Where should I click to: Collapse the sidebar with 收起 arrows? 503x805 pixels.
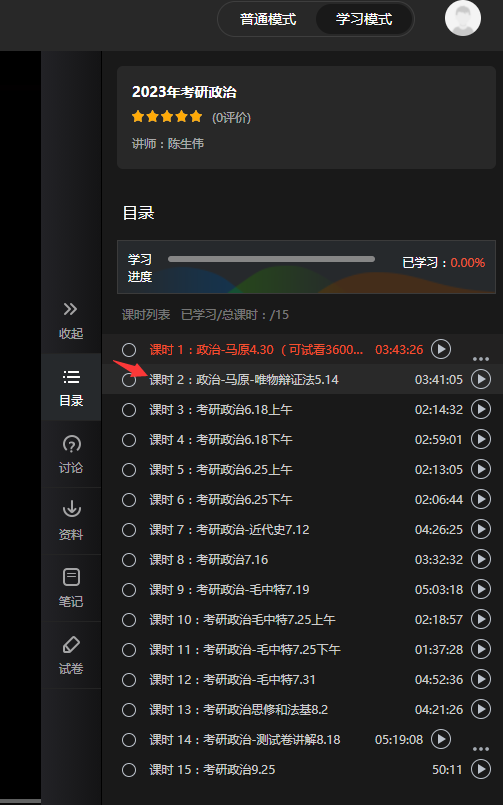71,320
